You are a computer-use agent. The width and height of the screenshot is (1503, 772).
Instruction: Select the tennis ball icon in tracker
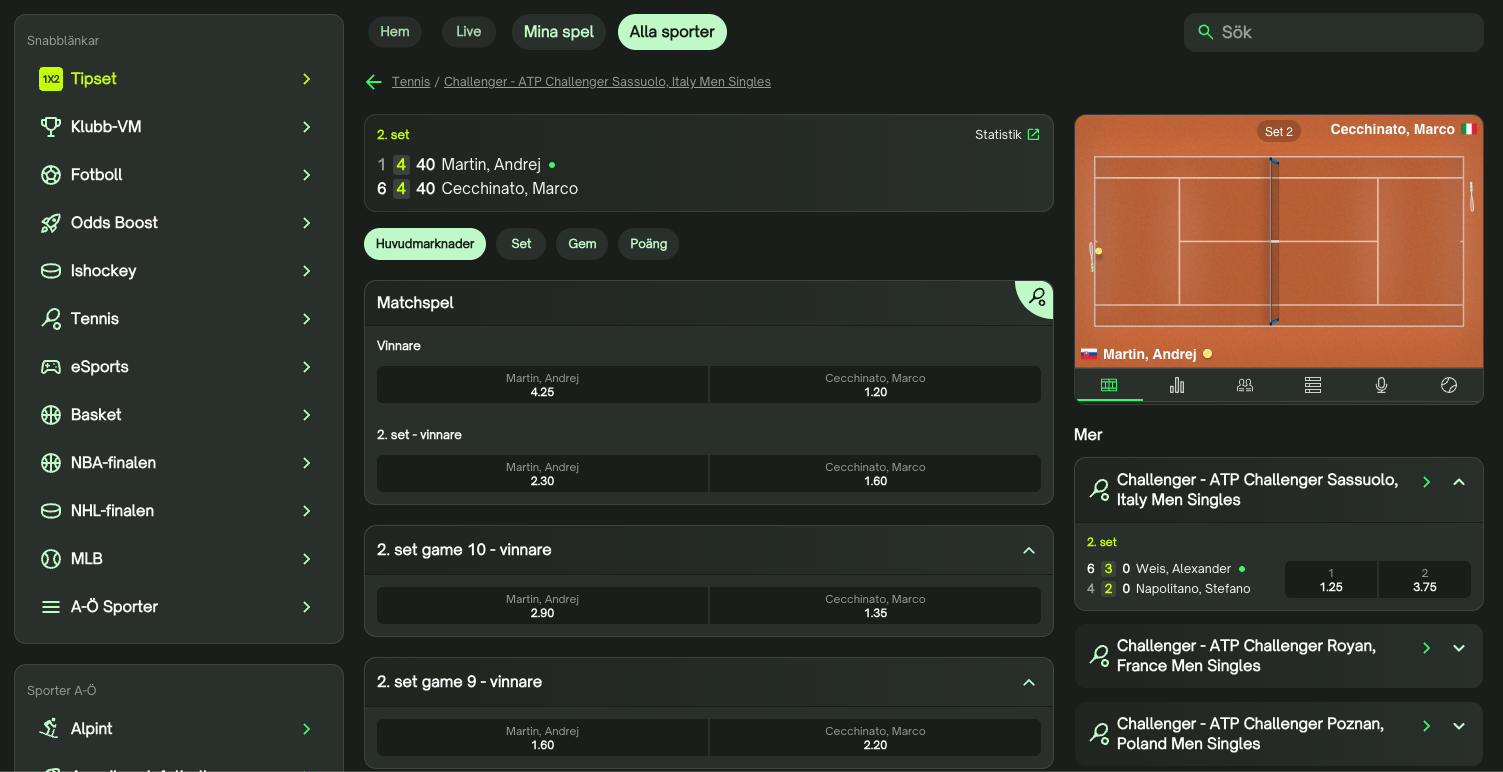[x=1449, y=385]
